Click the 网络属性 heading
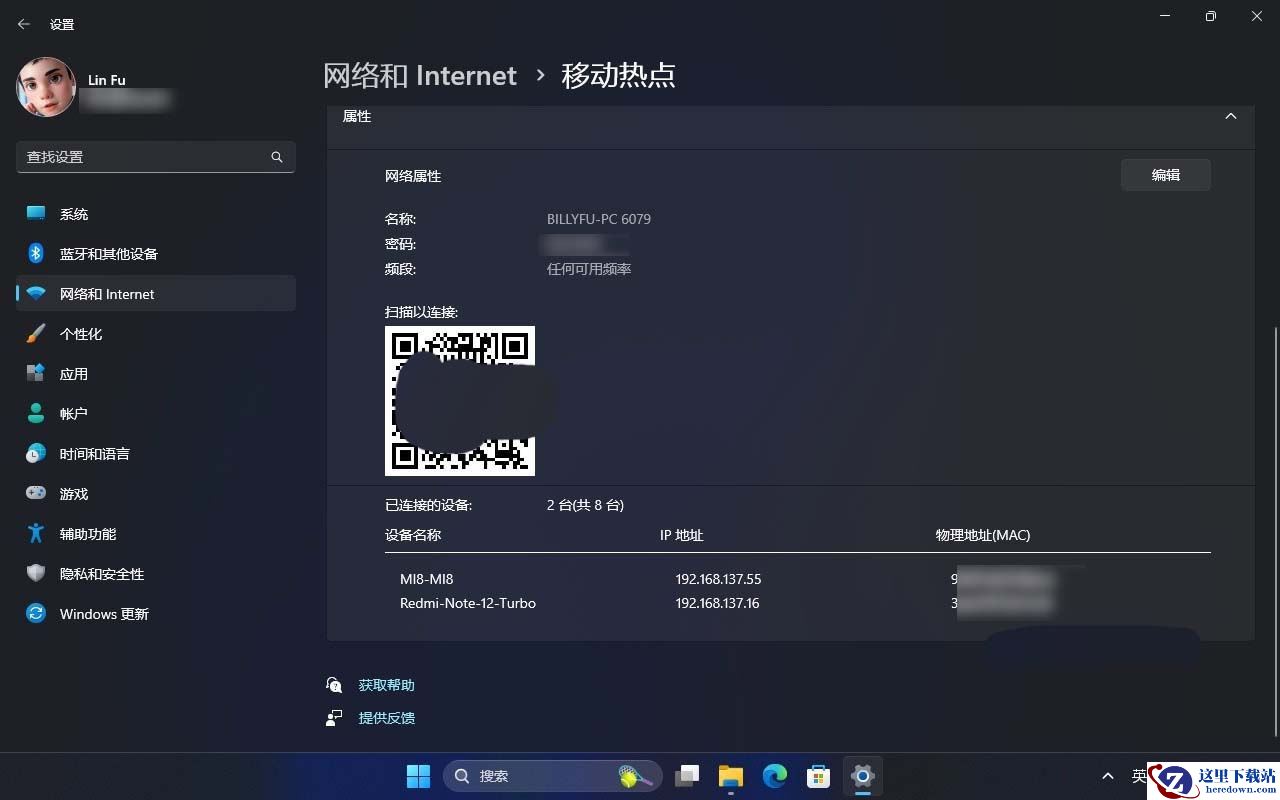The height and width of the screenshot is (800, 1280). click(x=413, y=176)
